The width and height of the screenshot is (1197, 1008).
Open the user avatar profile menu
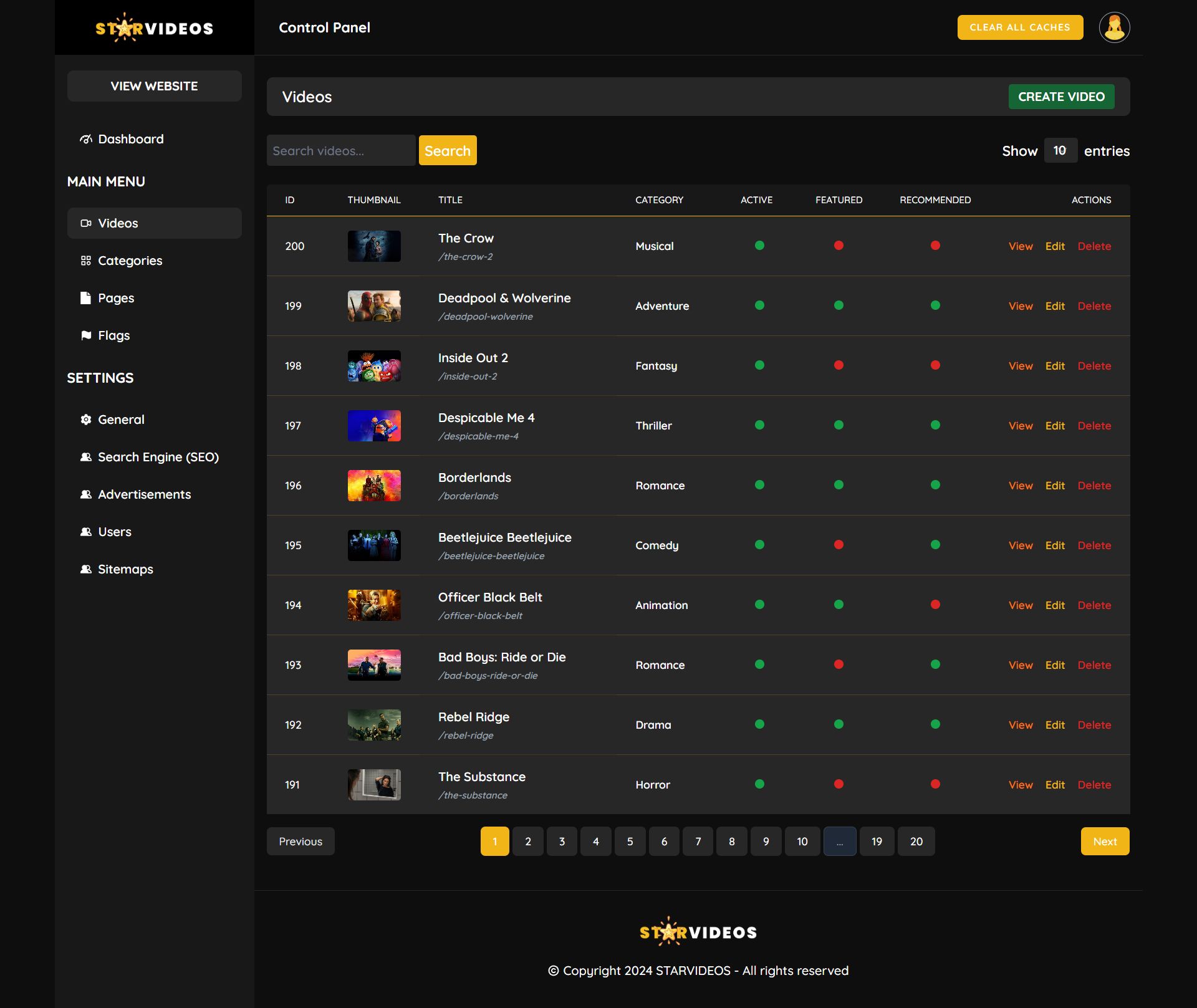(x=1114, y=27)
